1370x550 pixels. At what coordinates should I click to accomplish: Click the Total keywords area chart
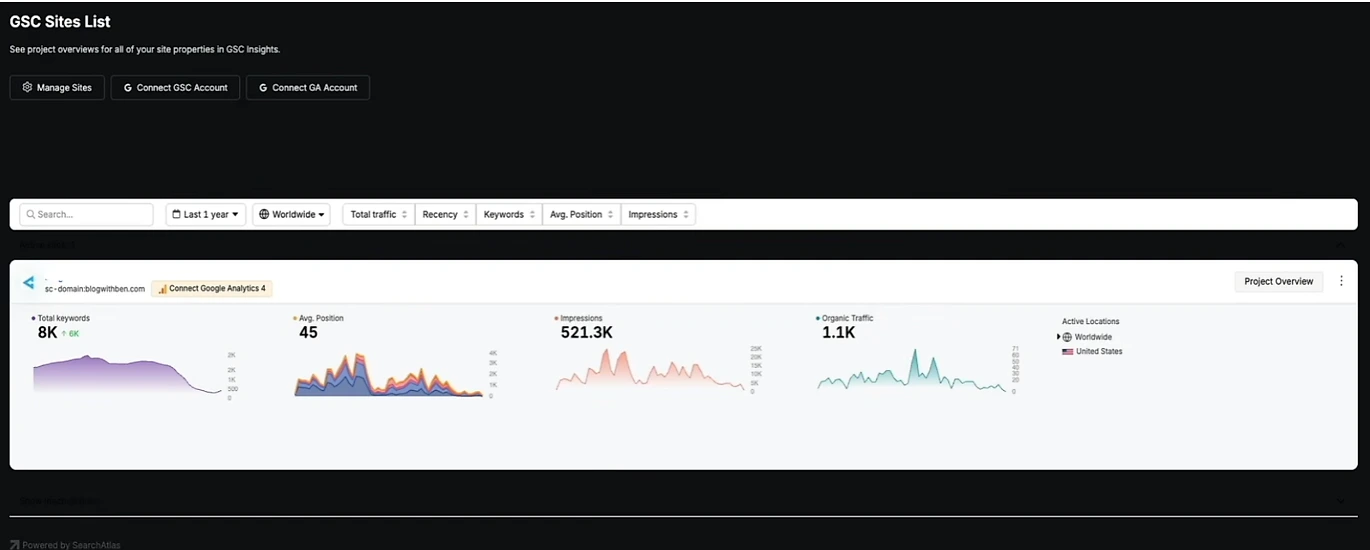coord(127,375)
